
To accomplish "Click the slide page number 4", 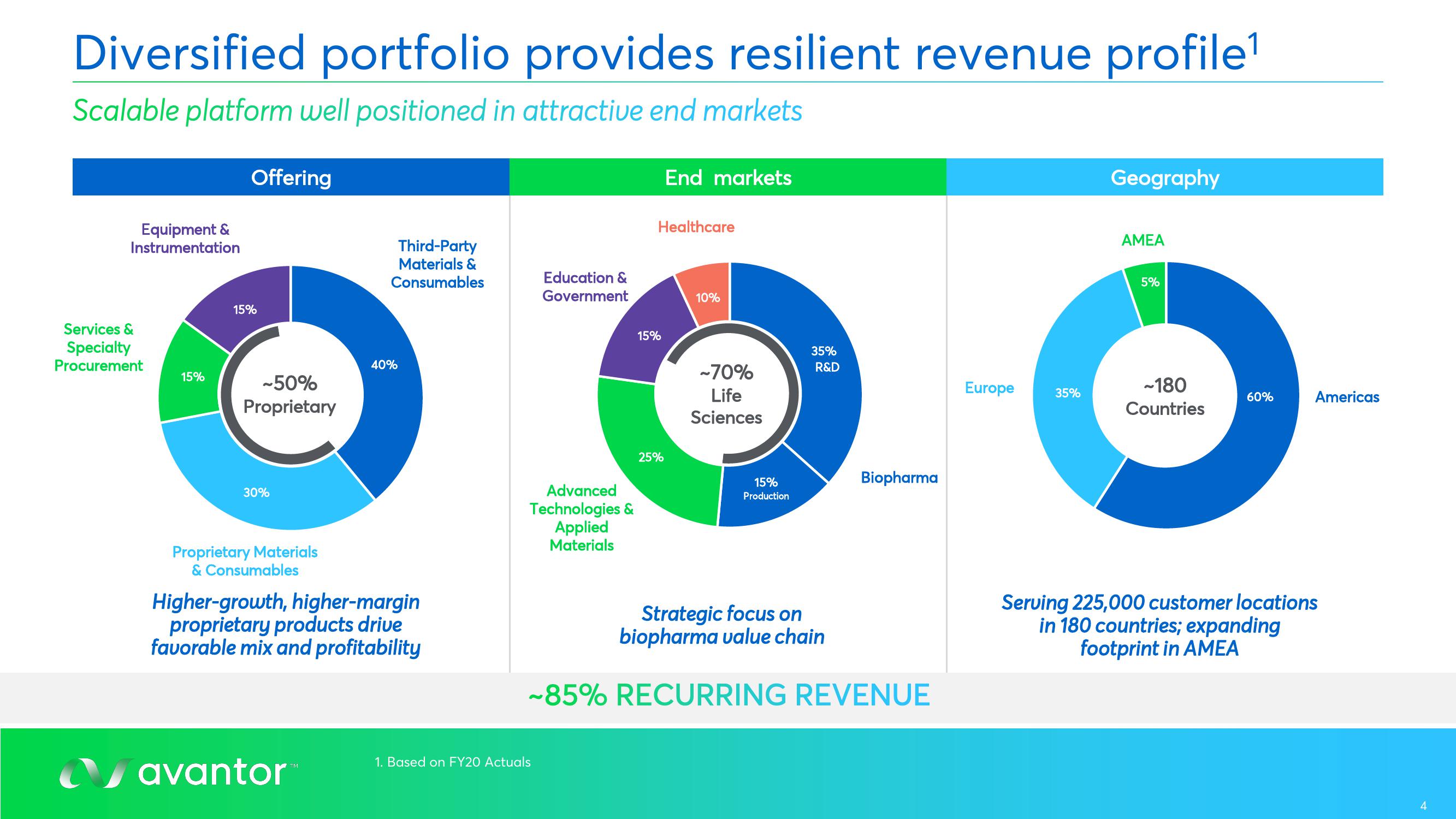I will pyautogui.click(x=1423, y=806).
